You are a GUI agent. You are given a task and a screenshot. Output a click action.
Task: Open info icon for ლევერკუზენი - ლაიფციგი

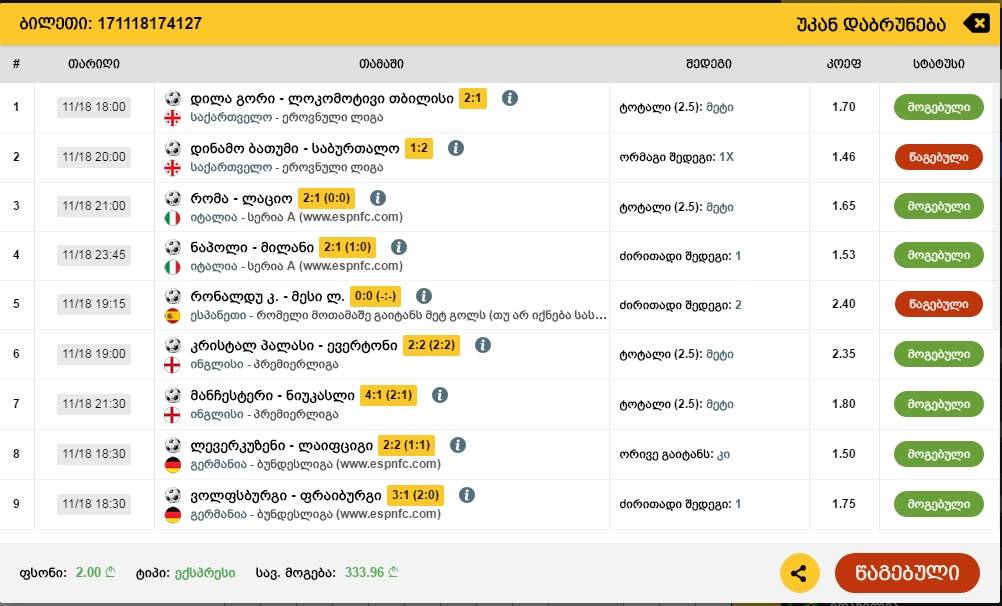458,445
